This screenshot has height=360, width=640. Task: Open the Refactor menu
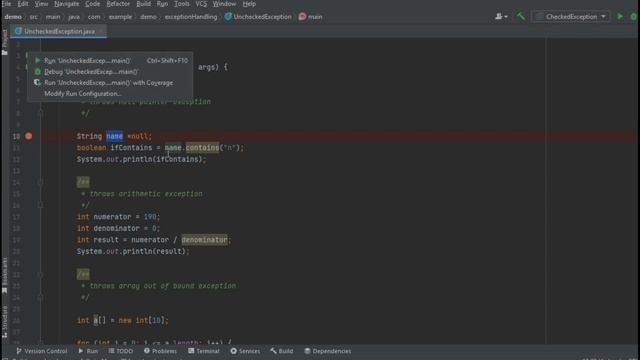click(118, 4)
